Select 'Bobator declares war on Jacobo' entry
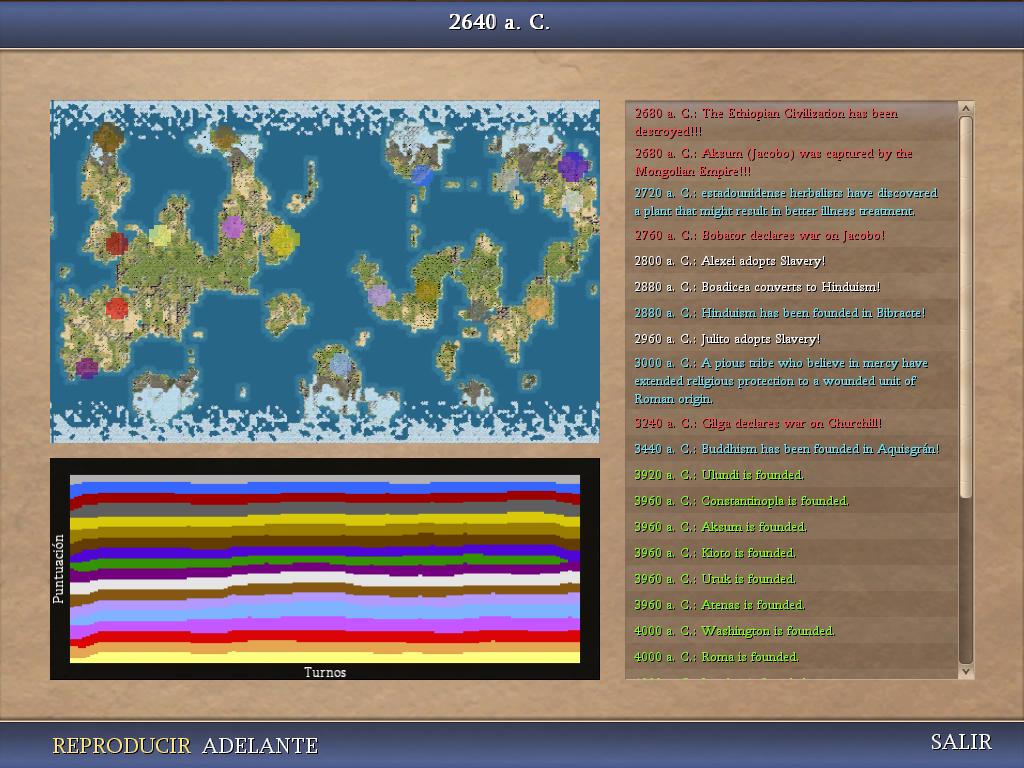The height and width of the screenshot is (768, 1024). click(x=759, y=235)
